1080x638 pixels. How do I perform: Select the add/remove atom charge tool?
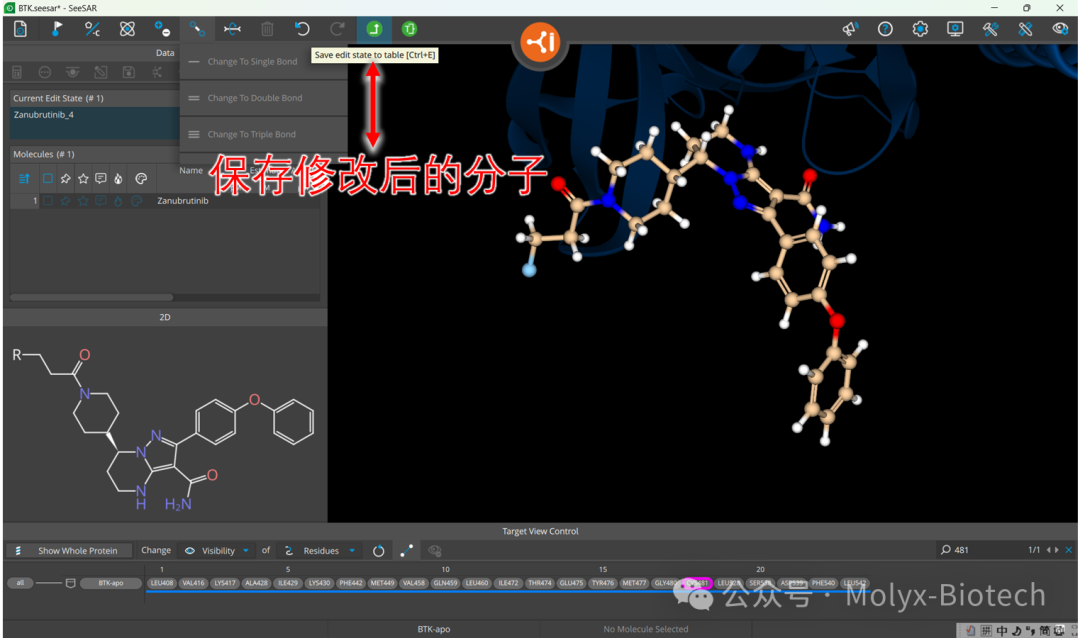coord(163,29)
